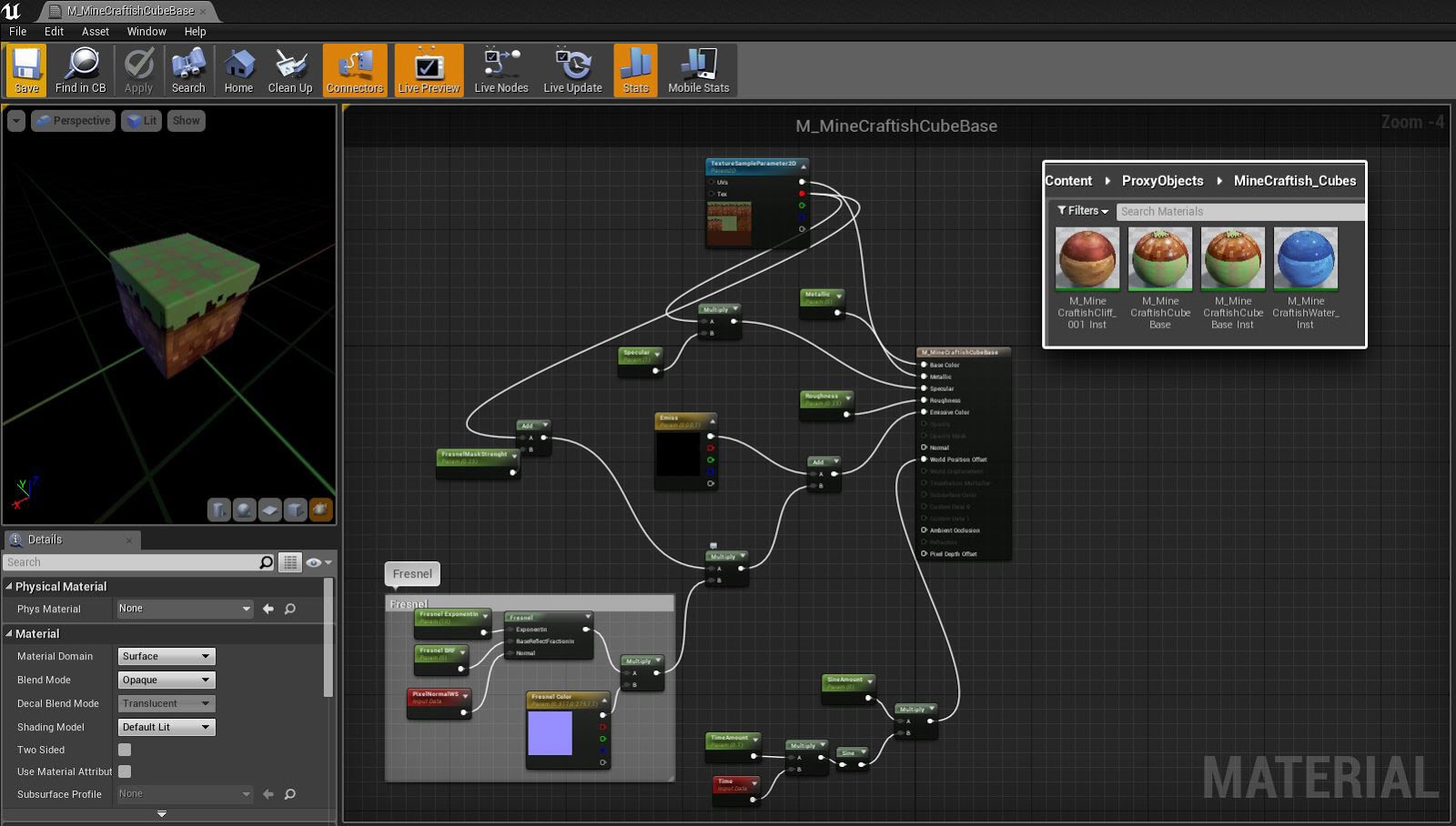The height and width of the screenshot is (826, 1456).
Task: Collapse the Material section
Action: [x=9, y=633]
